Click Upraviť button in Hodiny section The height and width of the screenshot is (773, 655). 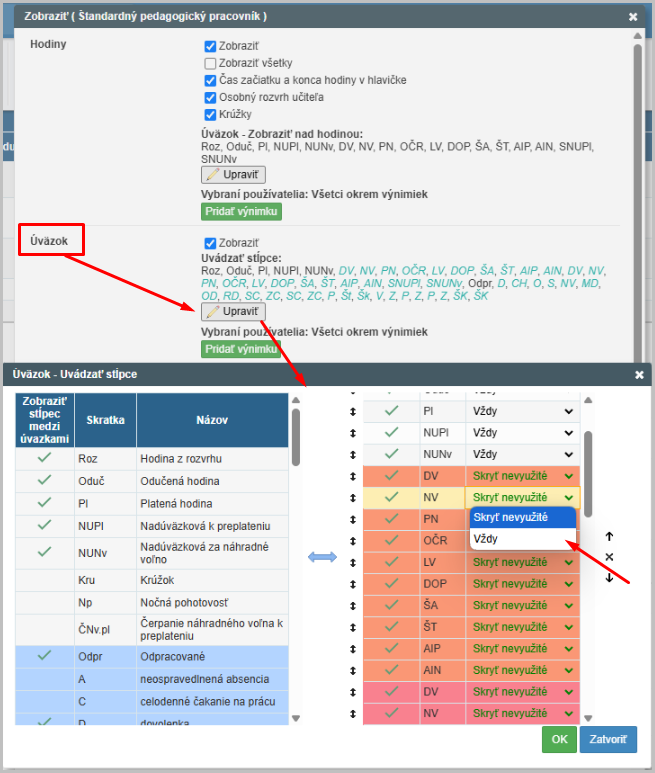point(233,175)
